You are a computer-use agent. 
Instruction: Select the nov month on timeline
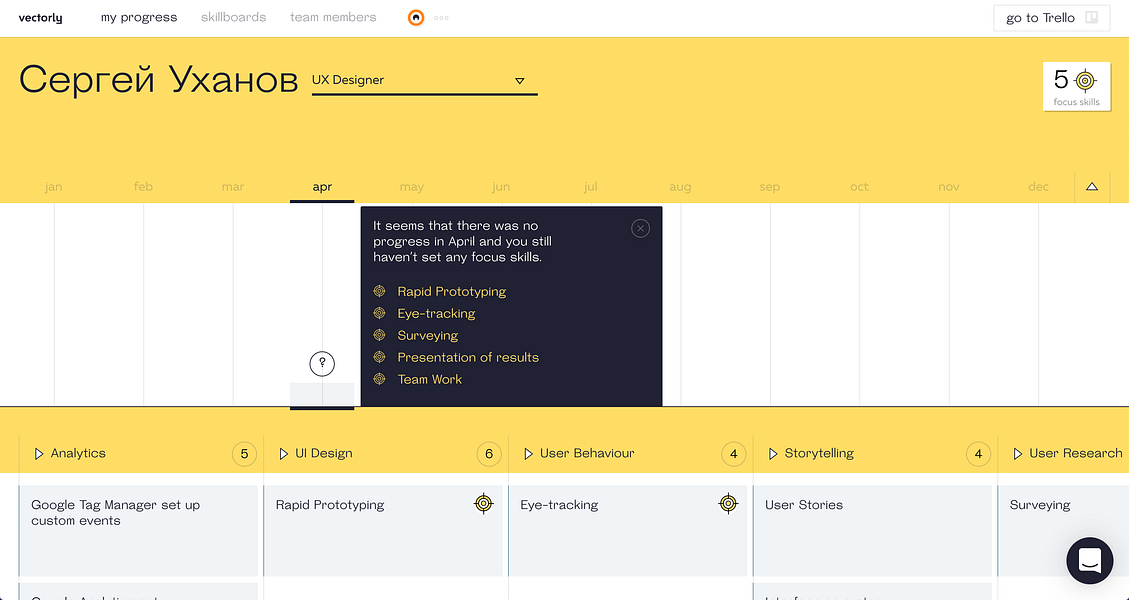point(949,187)
